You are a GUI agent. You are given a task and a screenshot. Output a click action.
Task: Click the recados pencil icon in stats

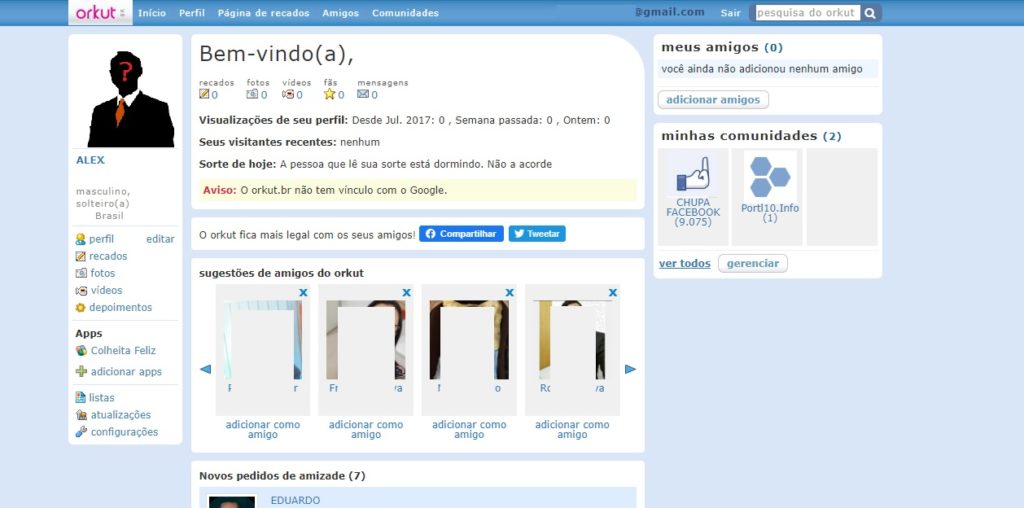(205, 95)
